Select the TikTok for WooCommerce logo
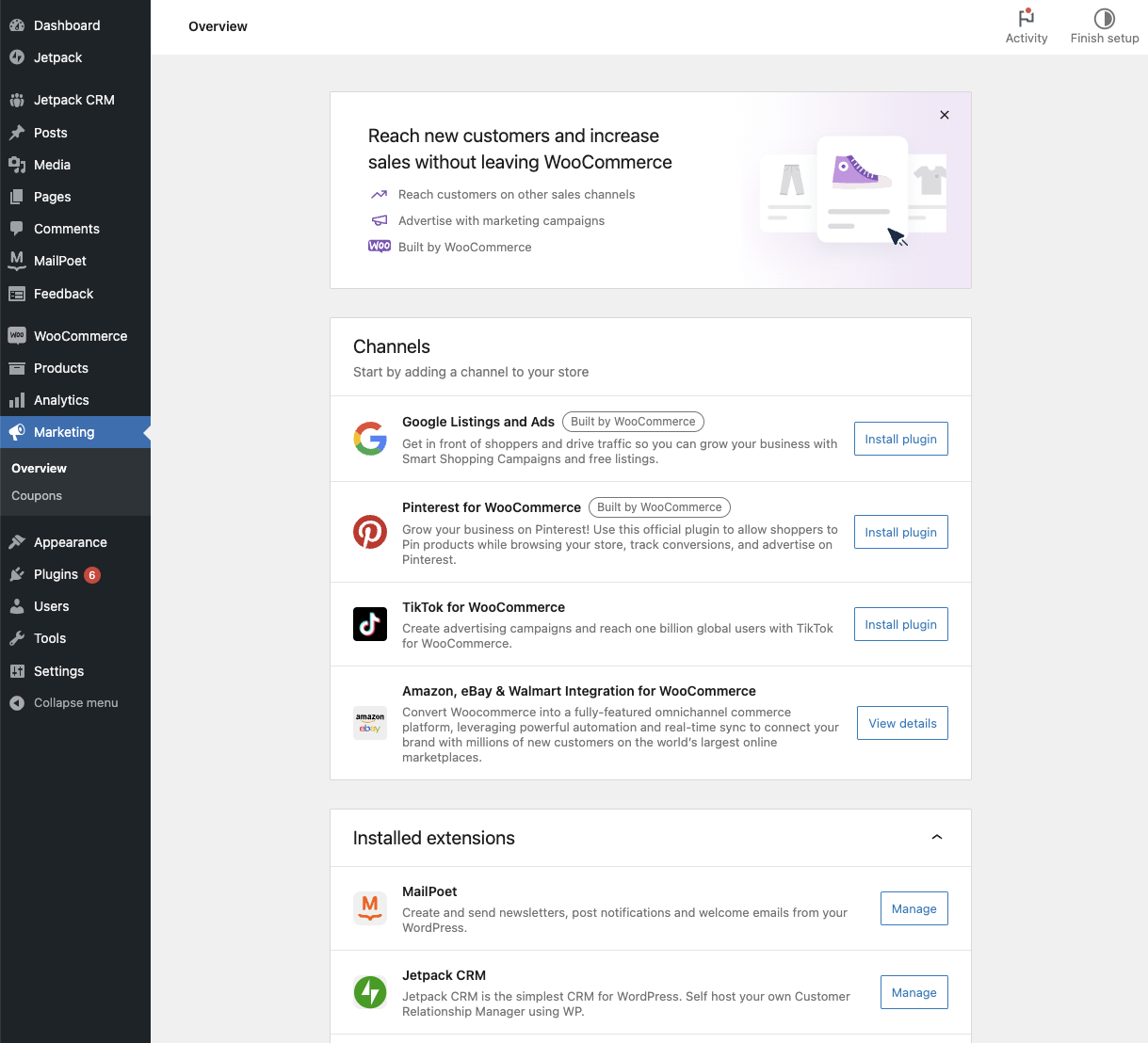Screen dimensions: 1148x1043 coord(370,624)
